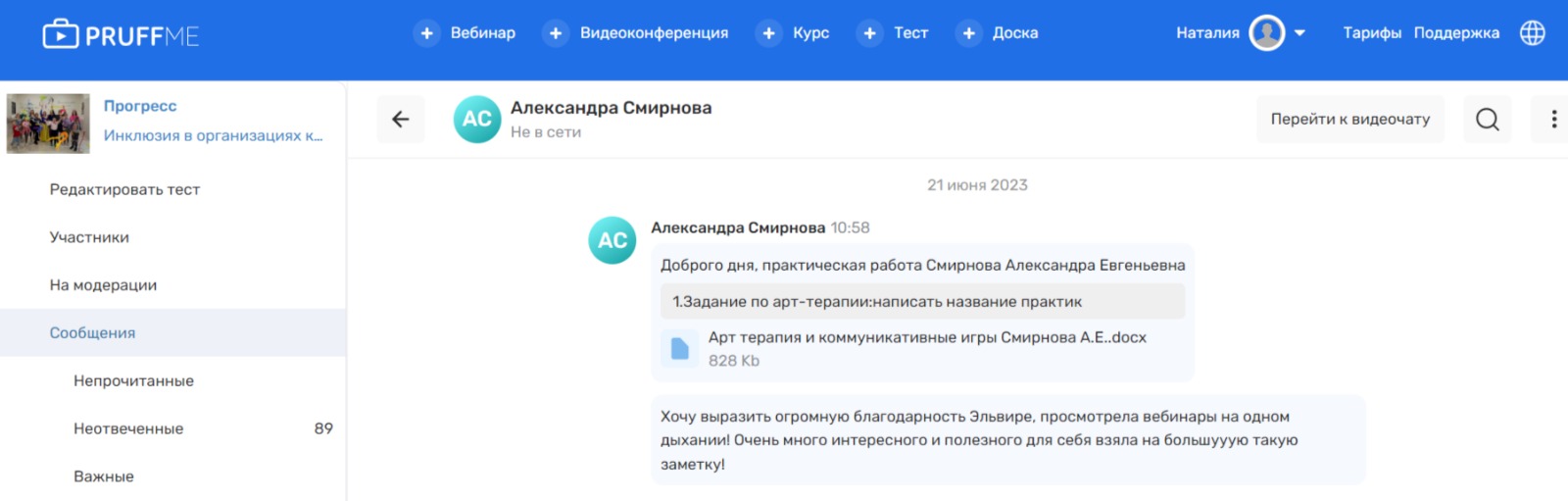The height and width of the screenshot is (501, 1568).
Task: Click the Доброго дня message text
Action: (x=922, y=266)
